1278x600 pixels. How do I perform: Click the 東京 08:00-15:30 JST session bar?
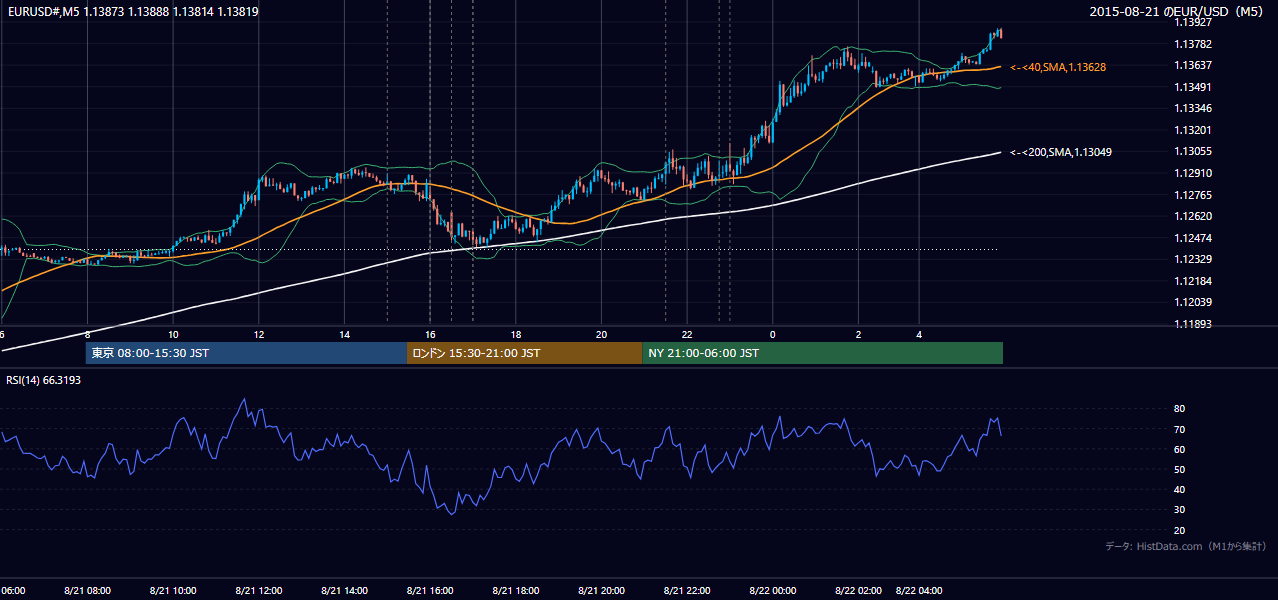point(246,353)
